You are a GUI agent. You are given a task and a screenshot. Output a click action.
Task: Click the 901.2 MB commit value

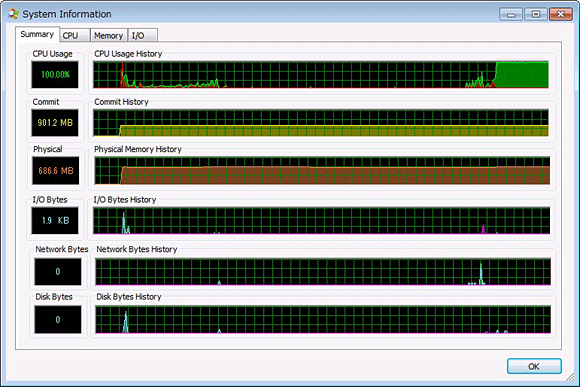pos(55,123)
